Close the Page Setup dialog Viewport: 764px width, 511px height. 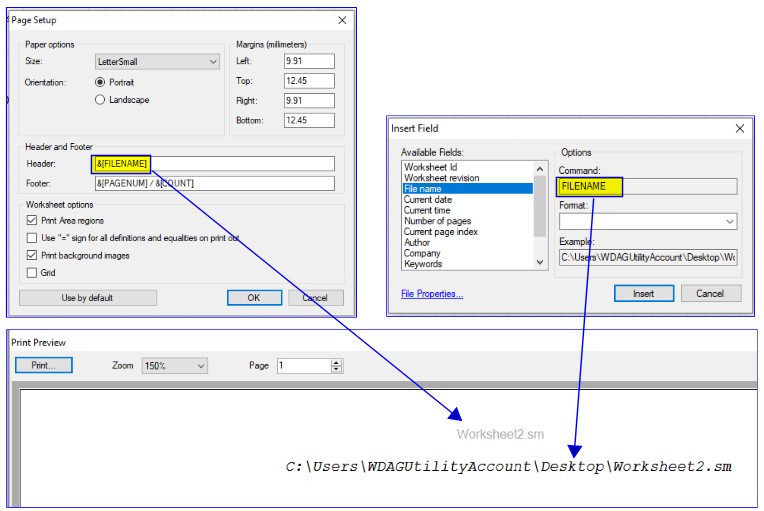[342, 20]
